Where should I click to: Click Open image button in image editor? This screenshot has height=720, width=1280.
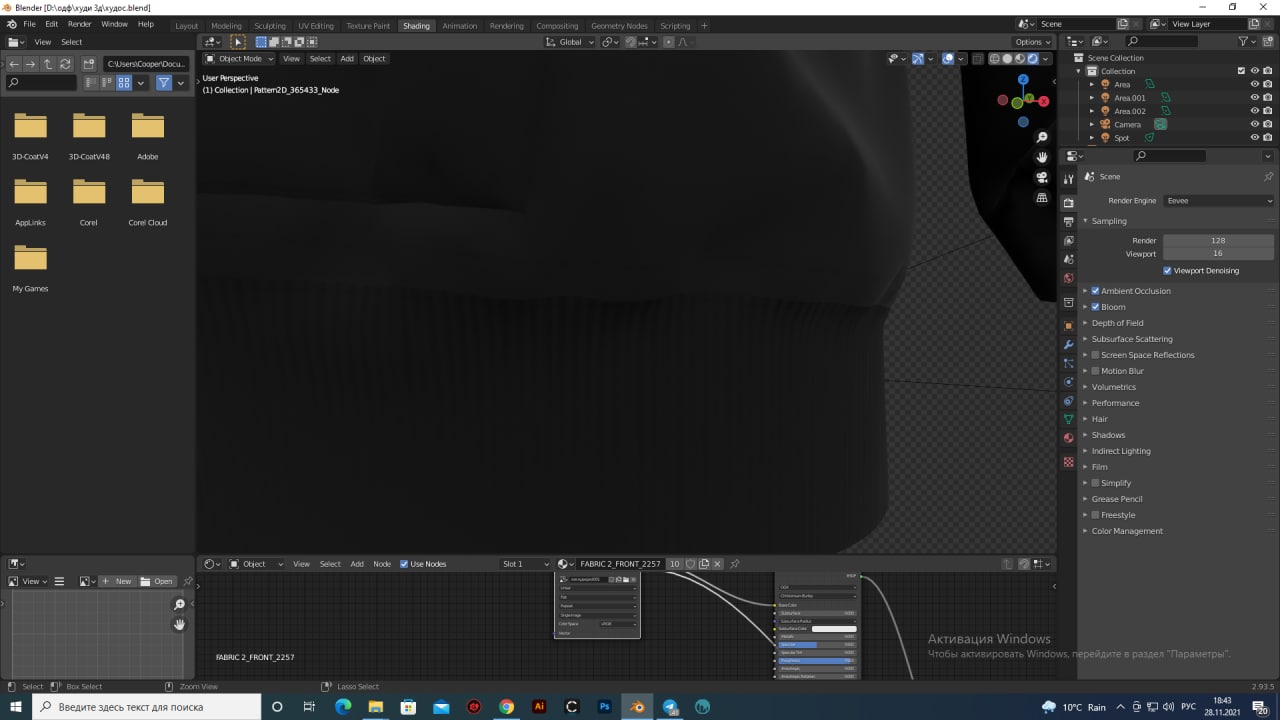pyautogui.click(x=157, y=581)
